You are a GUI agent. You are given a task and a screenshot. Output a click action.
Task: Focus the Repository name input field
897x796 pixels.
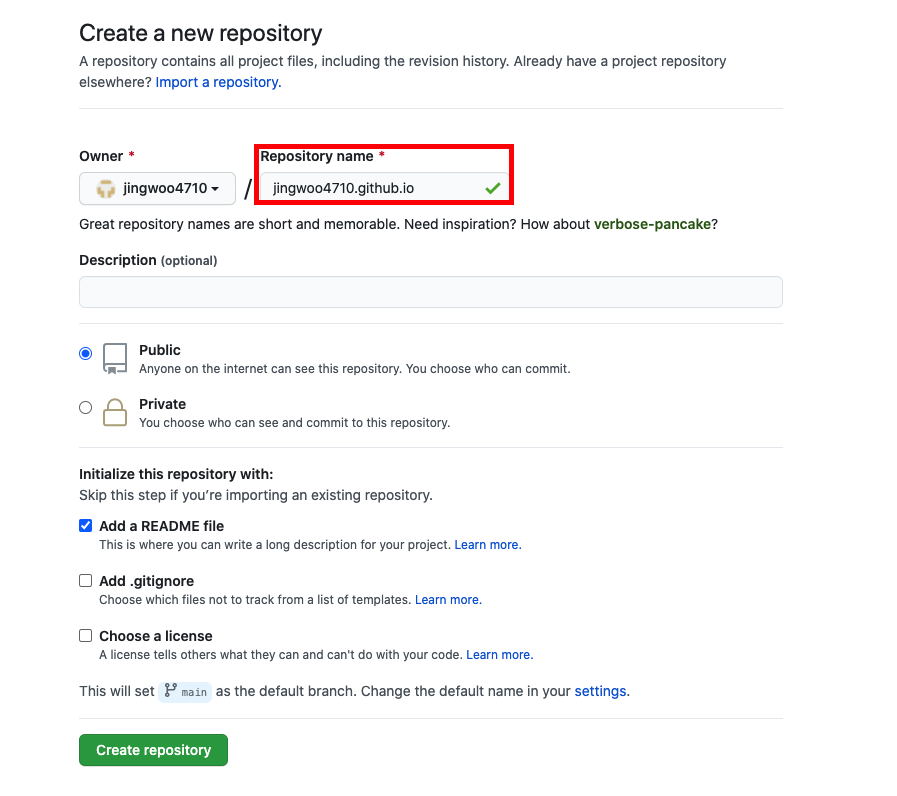tap(384, 188)
